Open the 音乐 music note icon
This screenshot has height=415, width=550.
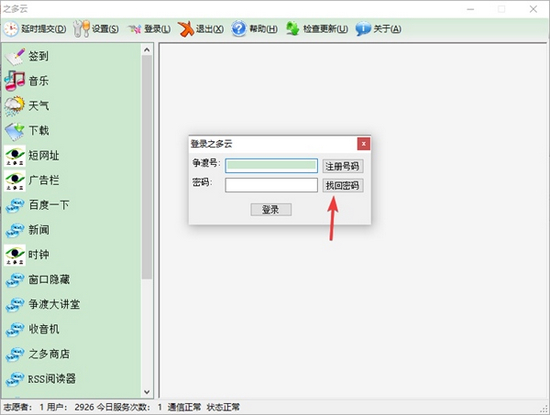click(15, 81)
